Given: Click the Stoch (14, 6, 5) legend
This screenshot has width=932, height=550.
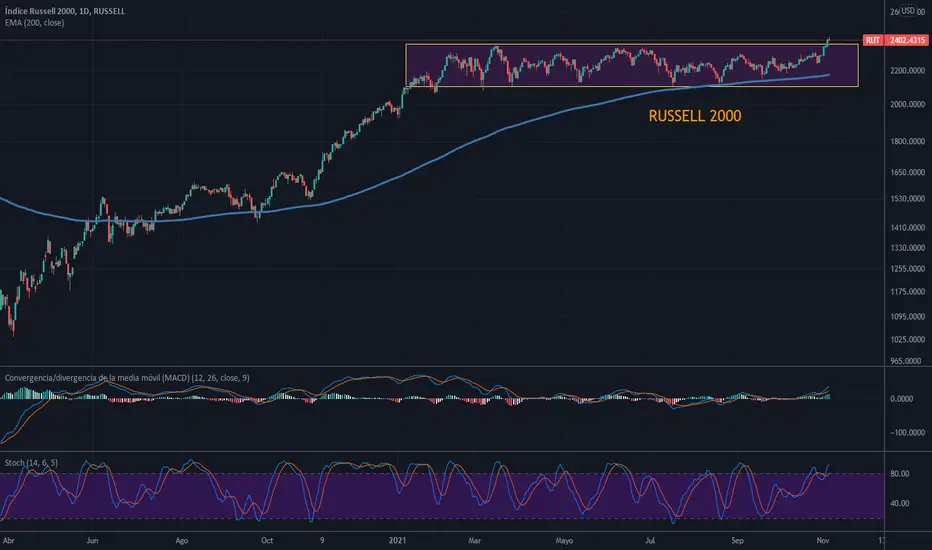Looking at the screenshot, I should pos(32,463).
